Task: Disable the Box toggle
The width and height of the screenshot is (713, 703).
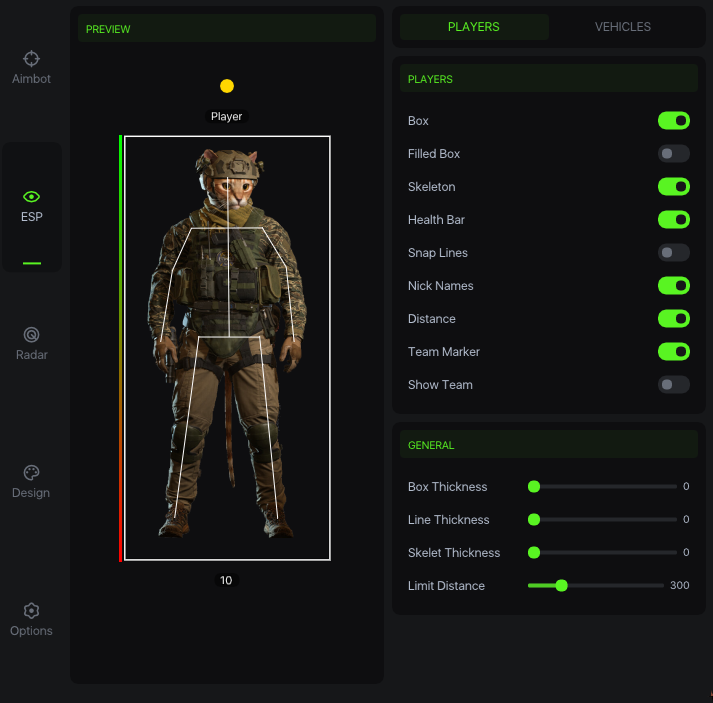Action: (x=673, y=121)
